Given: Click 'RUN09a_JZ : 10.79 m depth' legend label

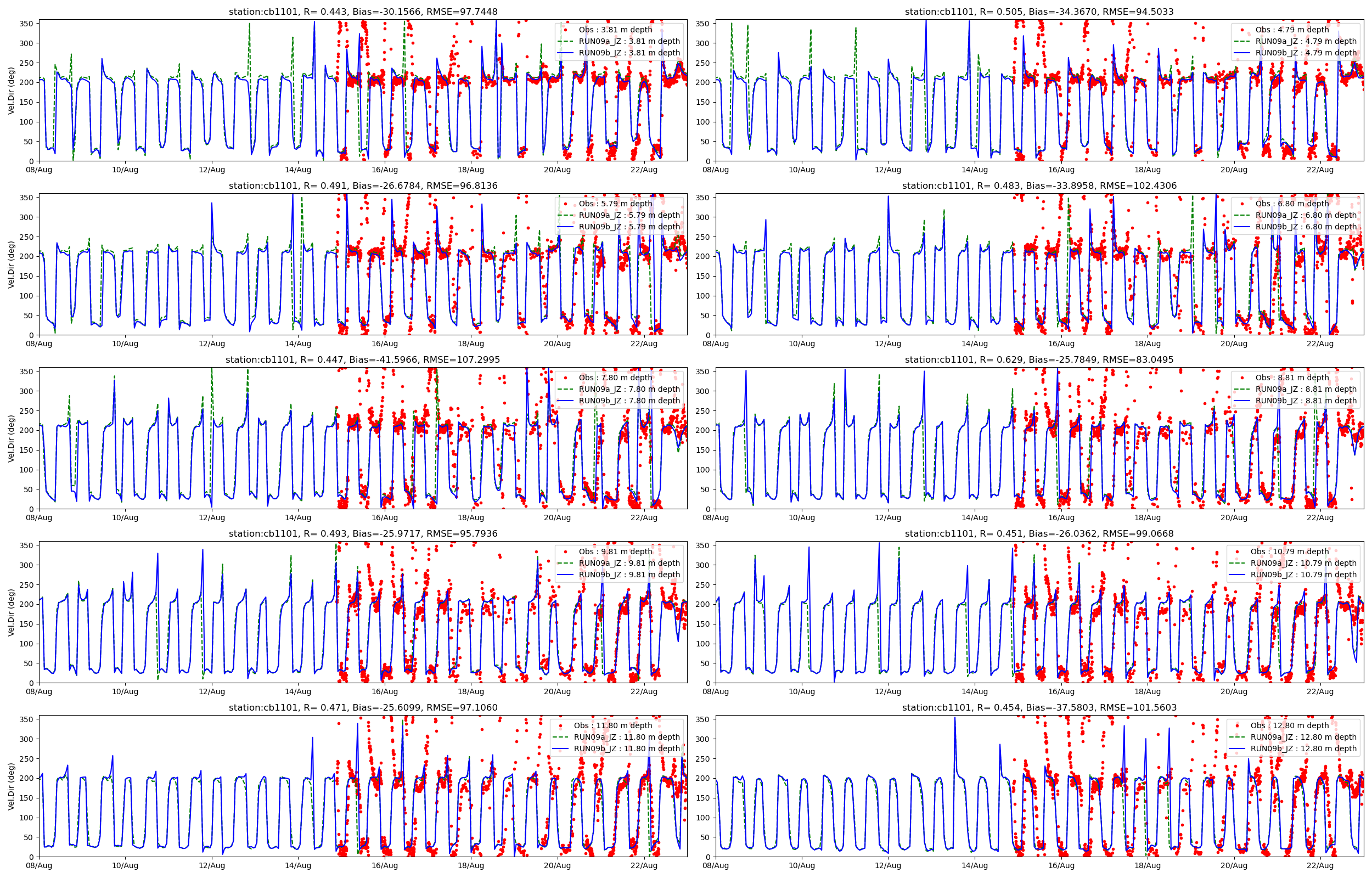Looking at the screenshot, I should pos(1303,562).
